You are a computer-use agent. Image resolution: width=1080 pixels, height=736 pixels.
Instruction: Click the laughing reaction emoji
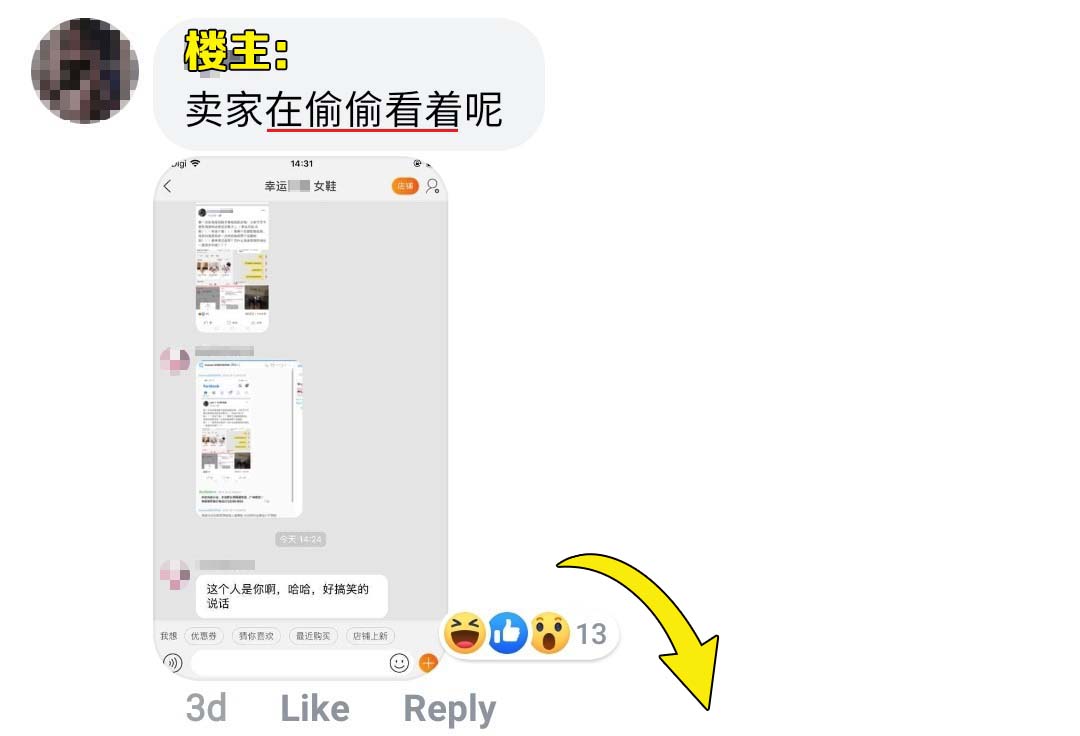coord(465,633)
